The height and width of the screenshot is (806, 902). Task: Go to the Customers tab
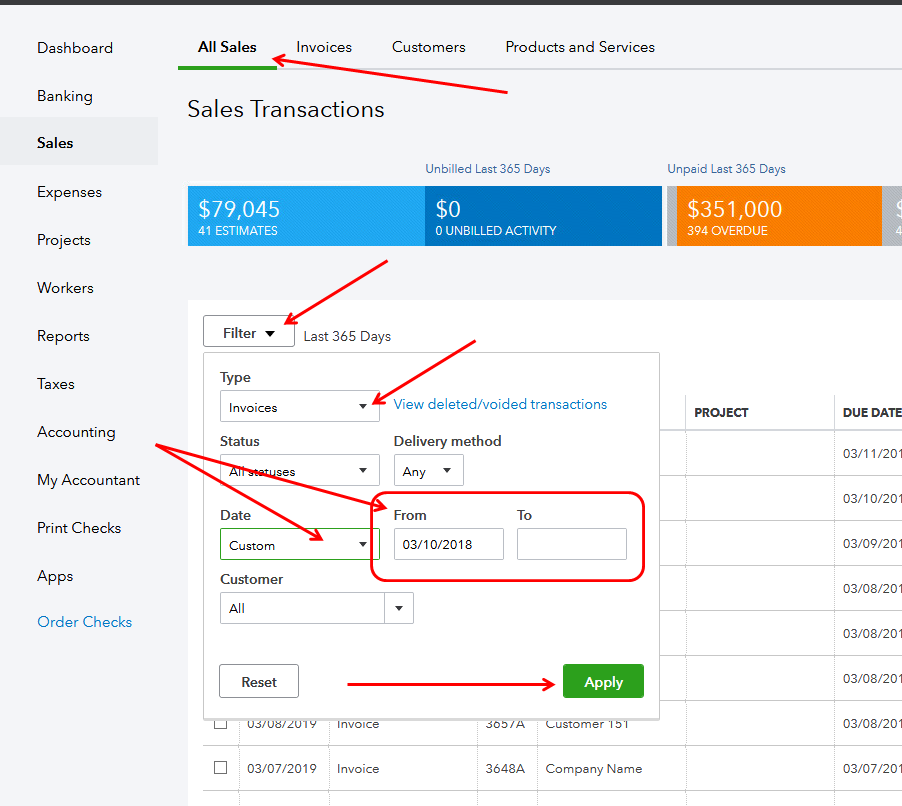click(x=428, y=47)
